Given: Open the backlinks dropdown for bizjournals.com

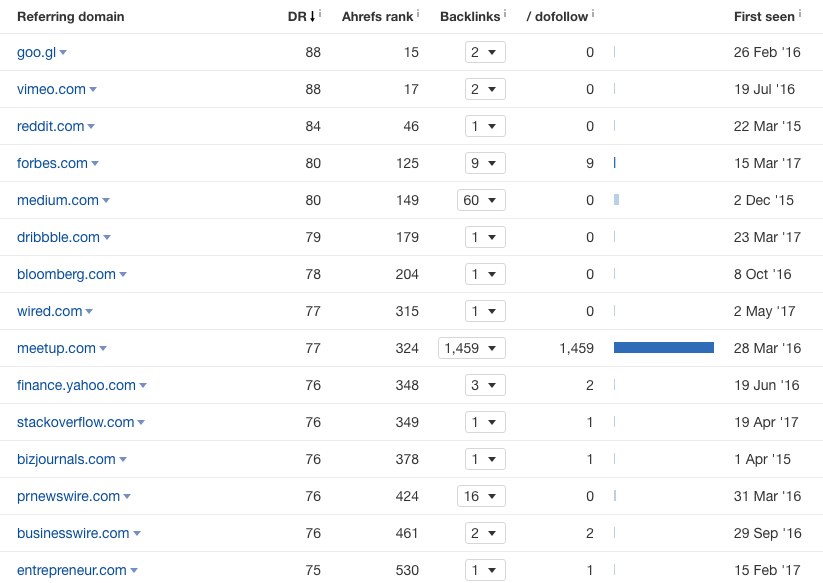Looking at the screenshot, I should (x=485, y=459).
